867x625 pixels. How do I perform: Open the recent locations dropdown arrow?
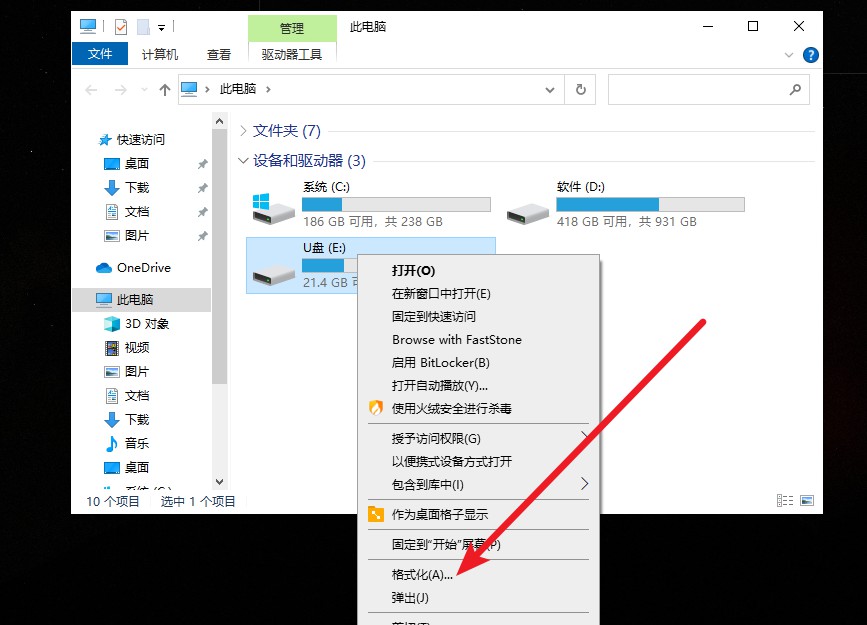coord(144,90)
